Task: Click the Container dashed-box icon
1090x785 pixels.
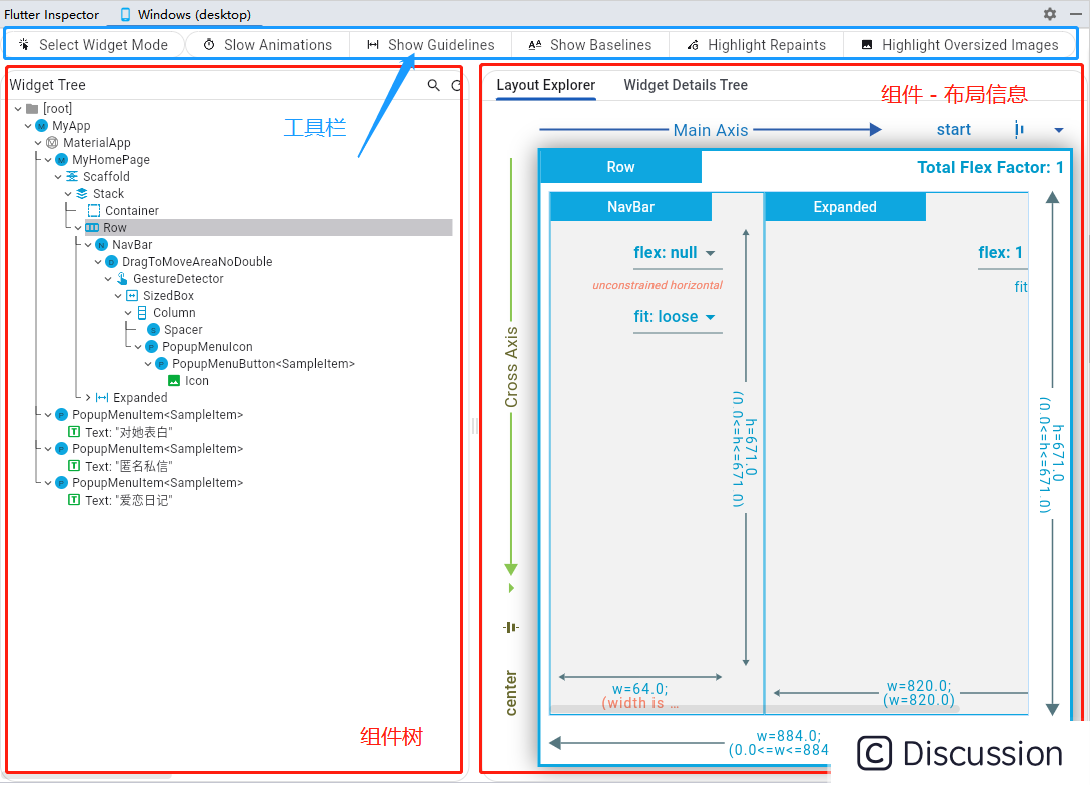Action: [94, 211]
